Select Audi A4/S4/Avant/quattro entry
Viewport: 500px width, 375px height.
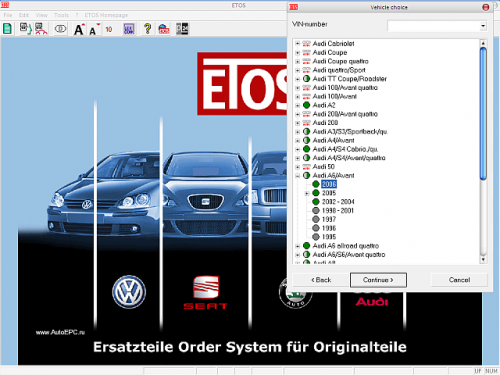click(349, 158)
